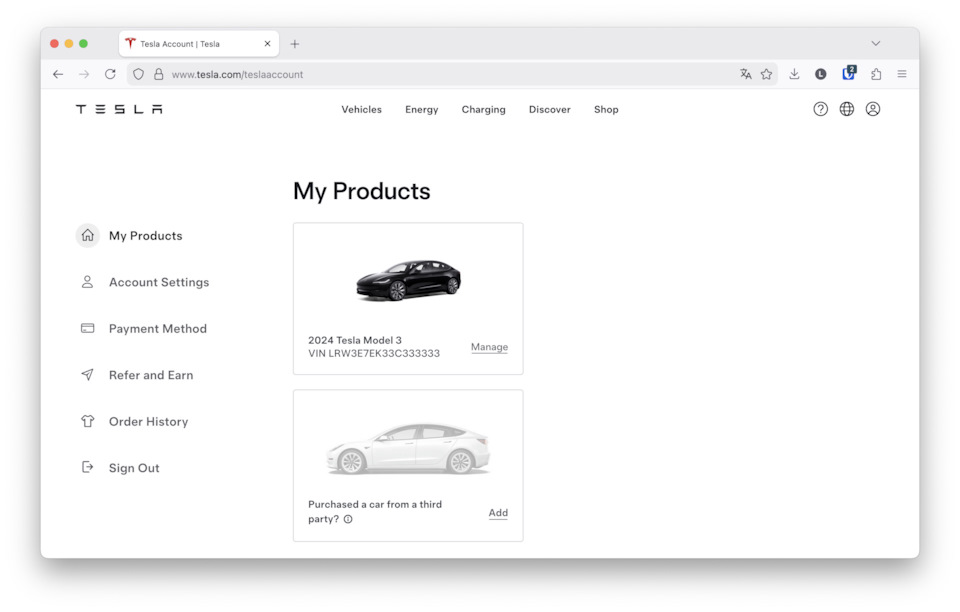Click the info icon after third party text
The width and height of the screenshot is (960, 612).
pos(348,519)
